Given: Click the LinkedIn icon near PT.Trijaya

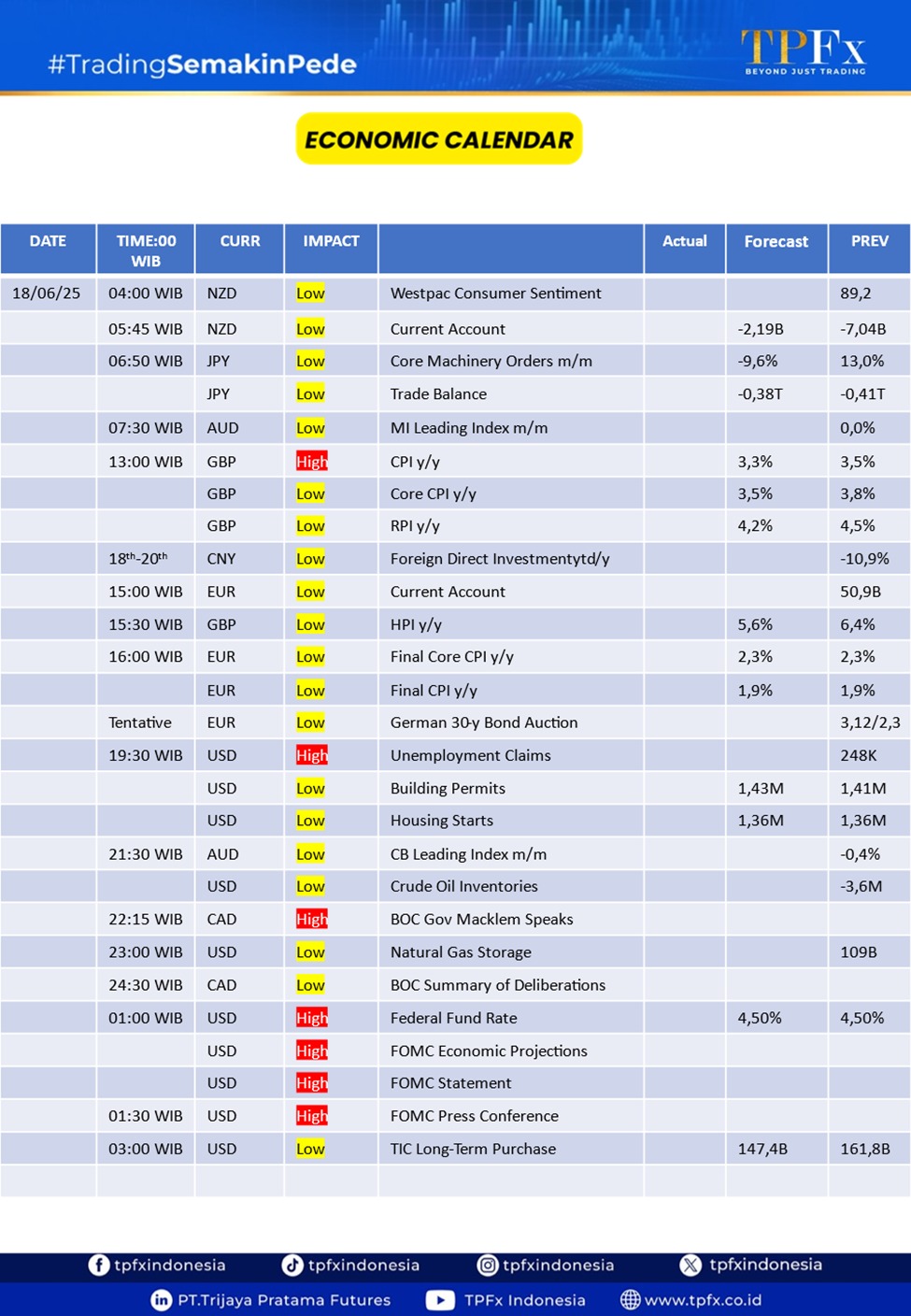Looking at the screenshot, I should pyautogui.click(x=162, y=1300).
